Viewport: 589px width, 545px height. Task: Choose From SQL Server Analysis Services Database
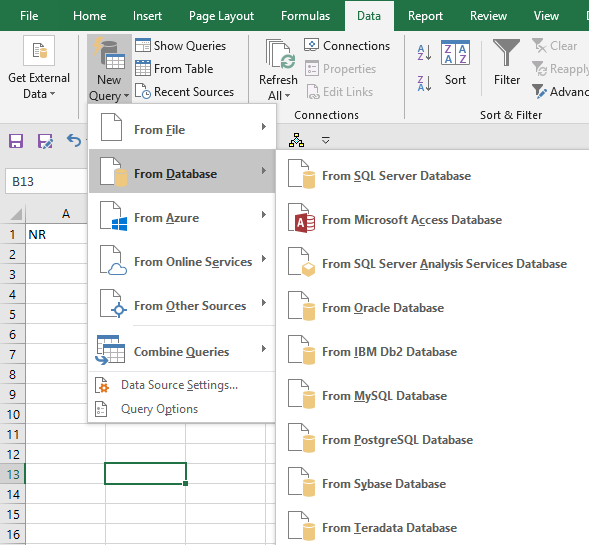click(x=433, y=261)
